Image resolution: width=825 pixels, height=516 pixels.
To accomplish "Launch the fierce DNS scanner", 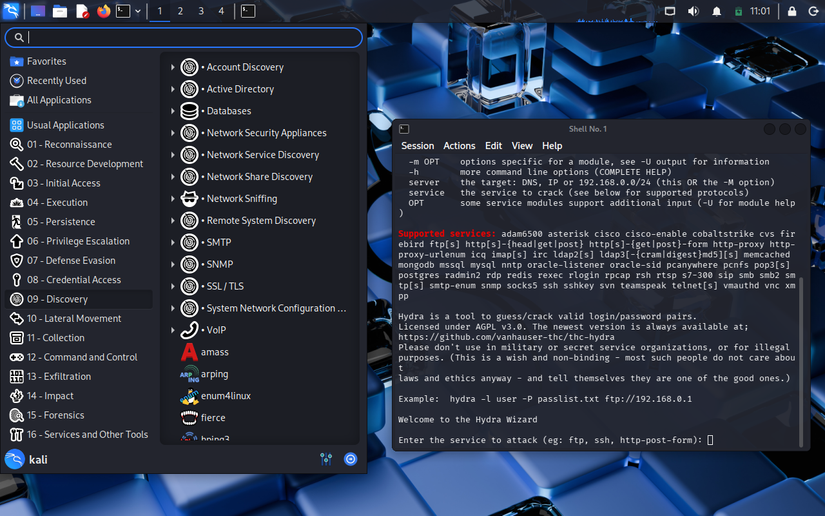I will (213, 418).
